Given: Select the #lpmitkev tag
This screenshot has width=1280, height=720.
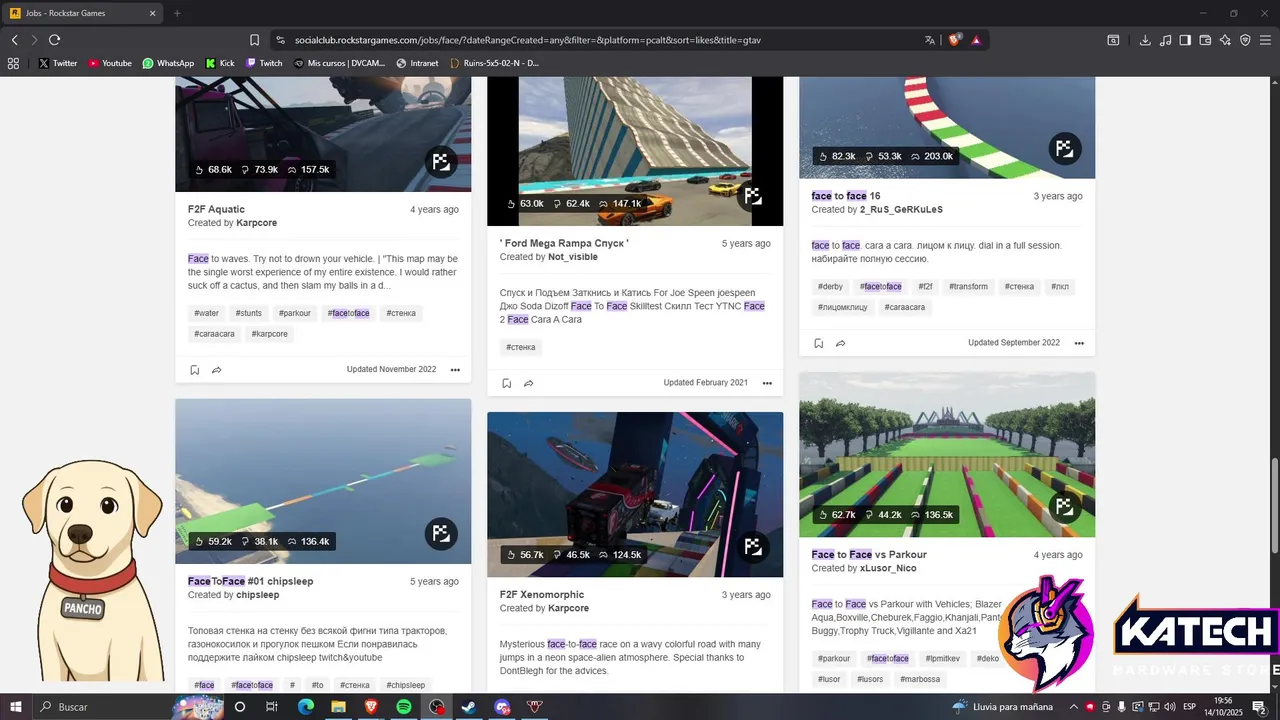Looking at the screenshot, I should 943,659.
